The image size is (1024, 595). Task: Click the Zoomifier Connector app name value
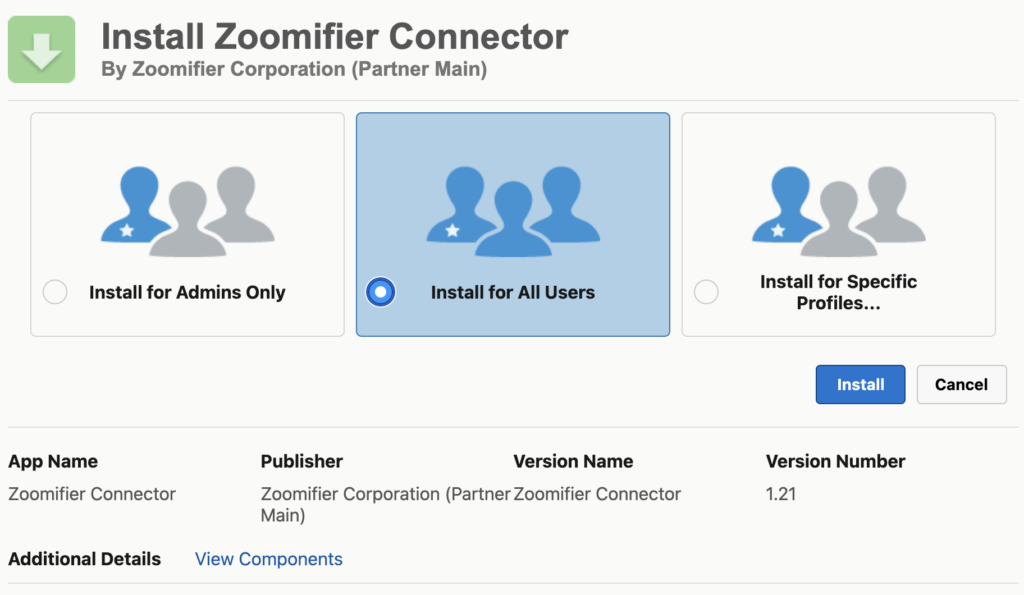coord(92,494)
